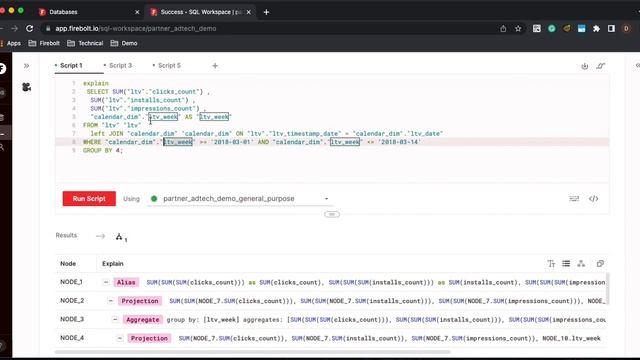Click the Alias tag in NODE_1
Screen dimensions: 640x360
pos(126,282)
